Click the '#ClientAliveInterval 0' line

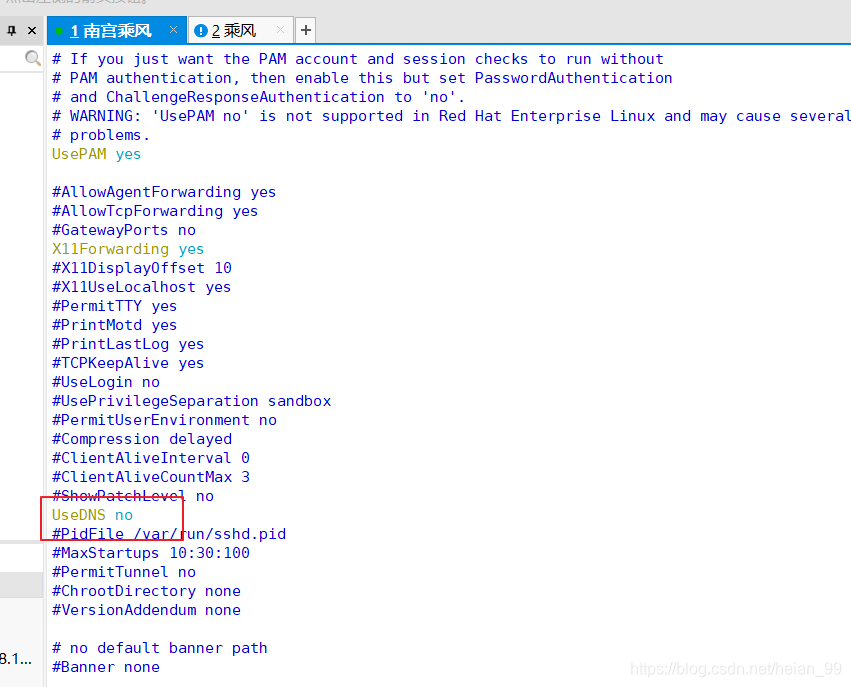point(151,458)
